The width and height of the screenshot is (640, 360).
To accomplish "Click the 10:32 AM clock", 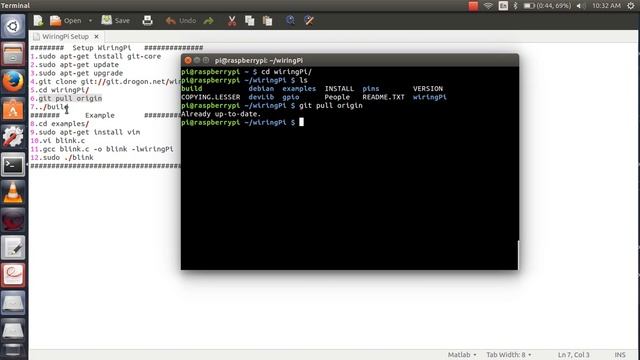I will click(607, 6).
